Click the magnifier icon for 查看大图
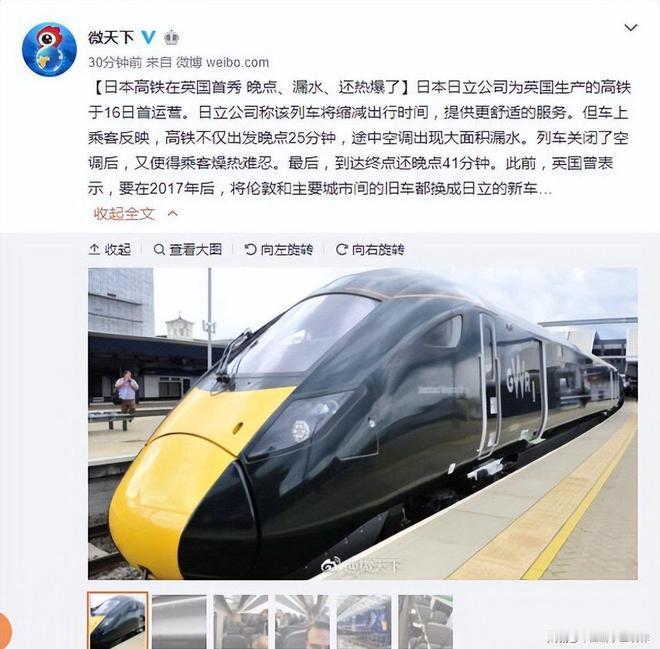660x649 pixels. 159,250
